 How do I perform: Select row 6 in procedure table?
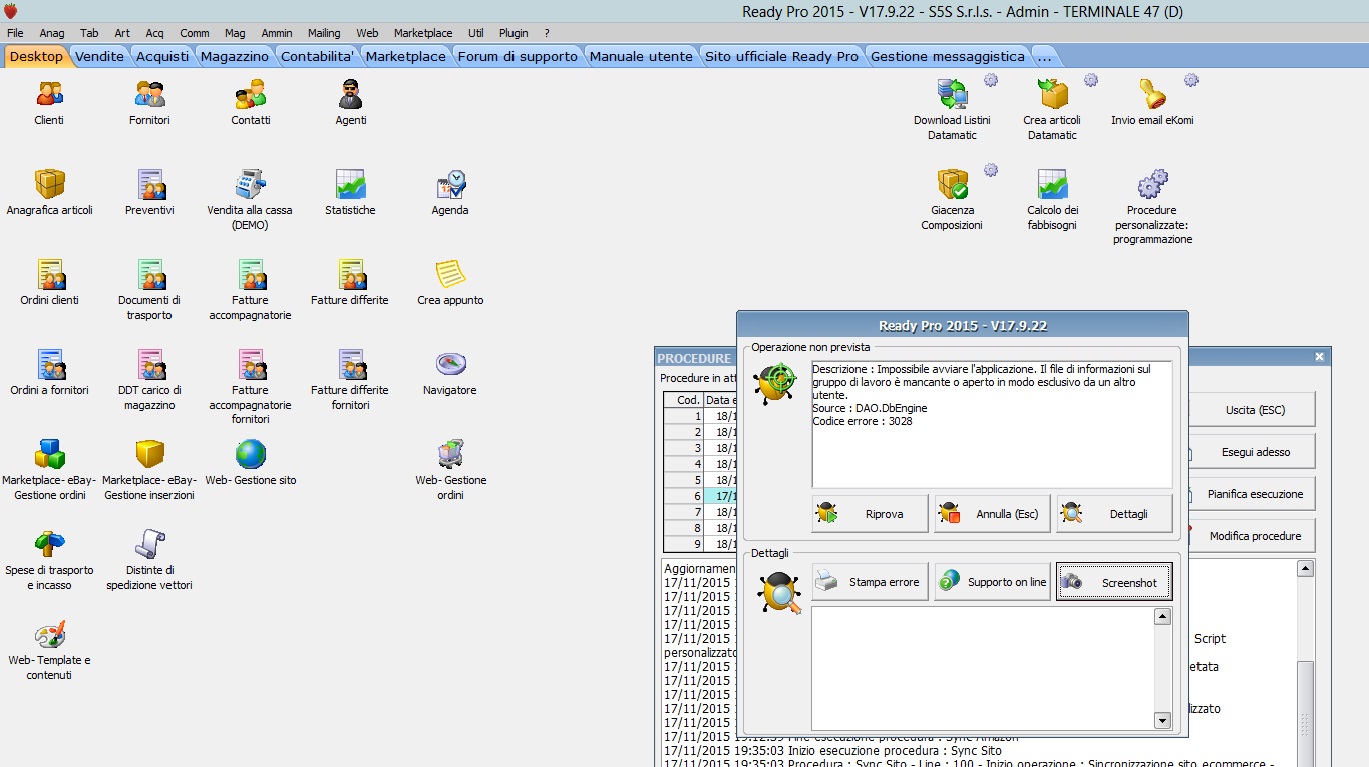click(700, 496)
